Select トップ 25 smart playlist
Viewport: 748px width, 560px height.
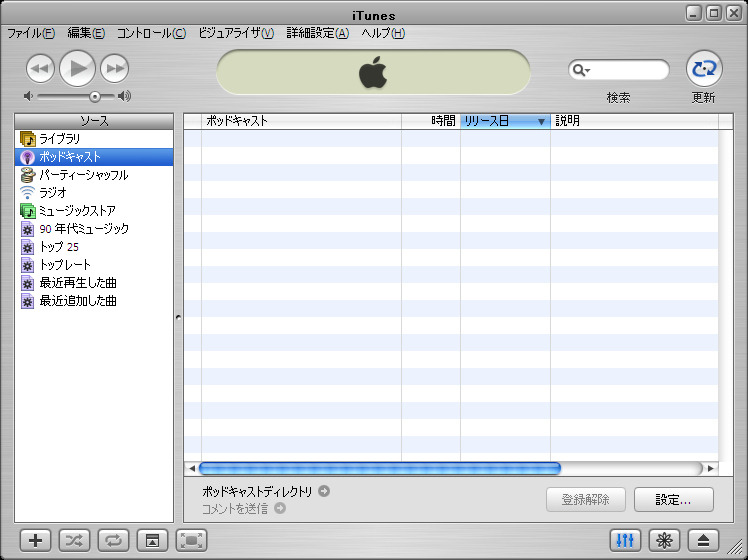(94, 247)
